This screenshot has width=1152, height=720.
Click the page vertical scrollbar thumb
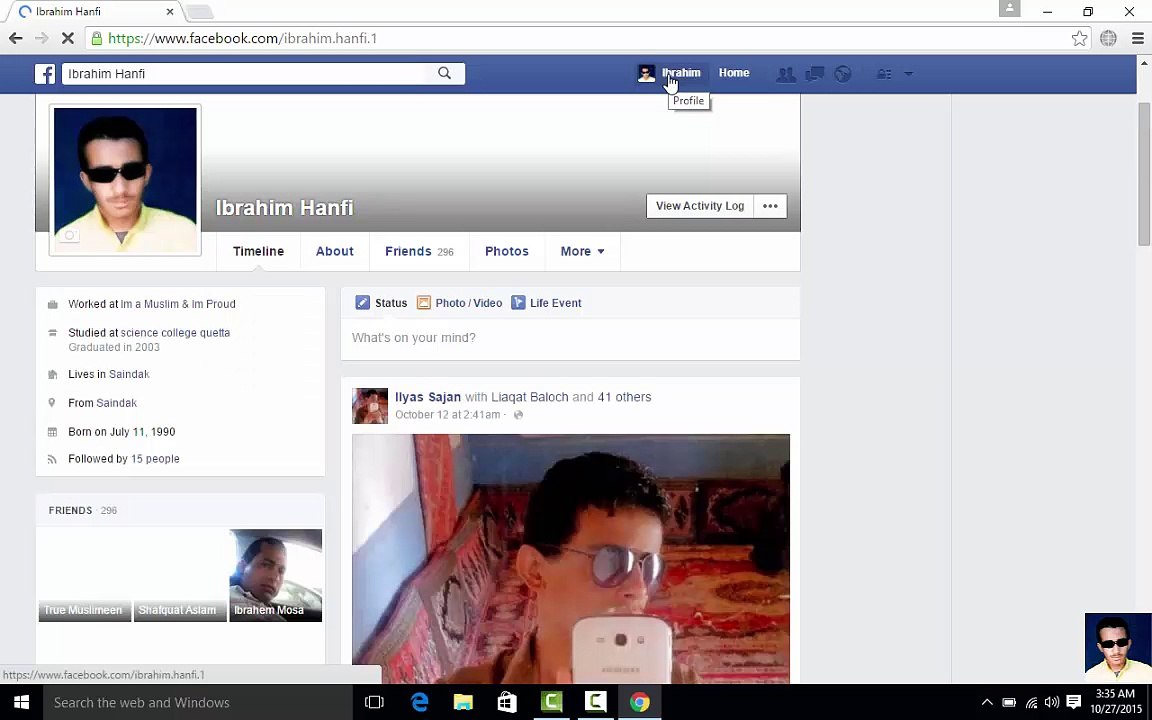coord(1144,175)
